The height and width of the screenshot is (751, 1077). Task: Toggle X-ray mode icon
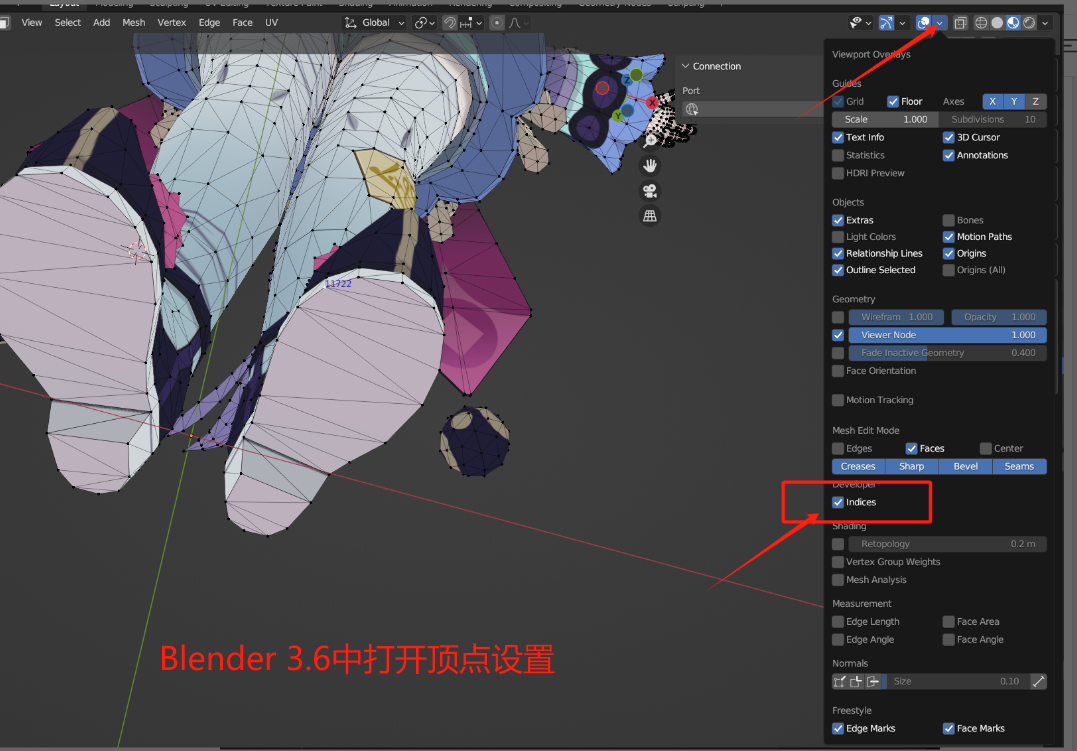click(960, 23)
